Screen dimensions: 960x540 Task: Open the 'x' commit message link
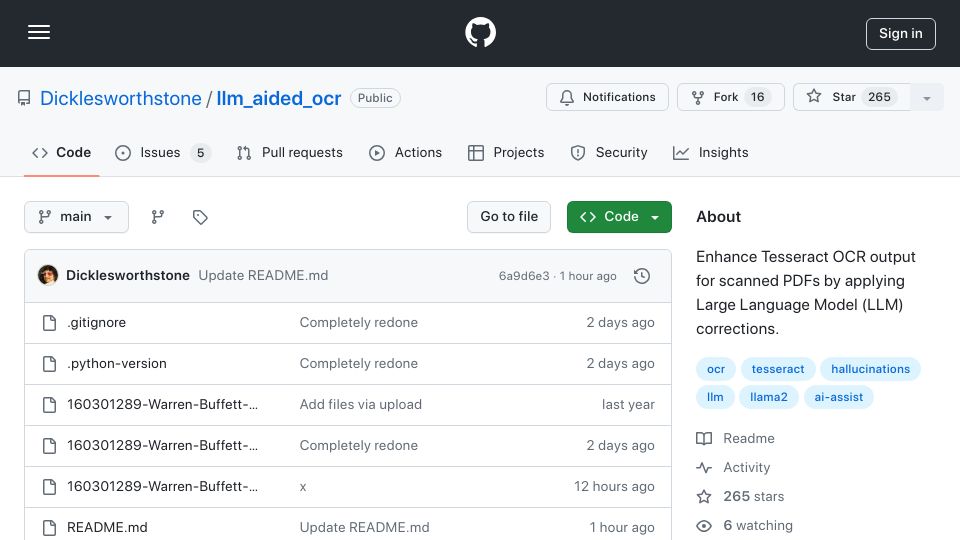tap(303, 487)
